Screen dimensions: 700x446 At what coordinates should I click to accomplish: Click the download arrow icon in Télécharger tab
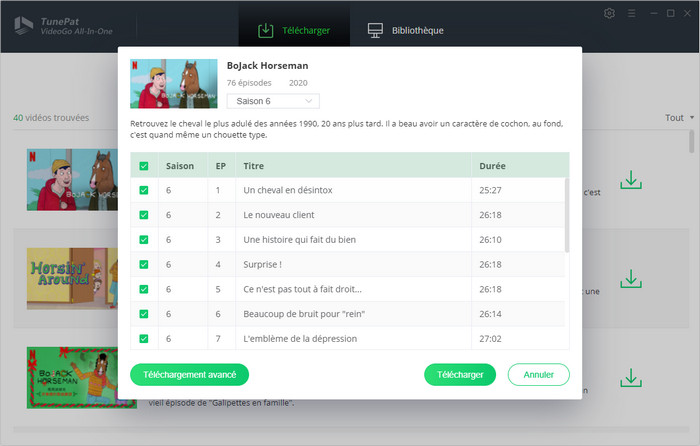coord(266,30)
